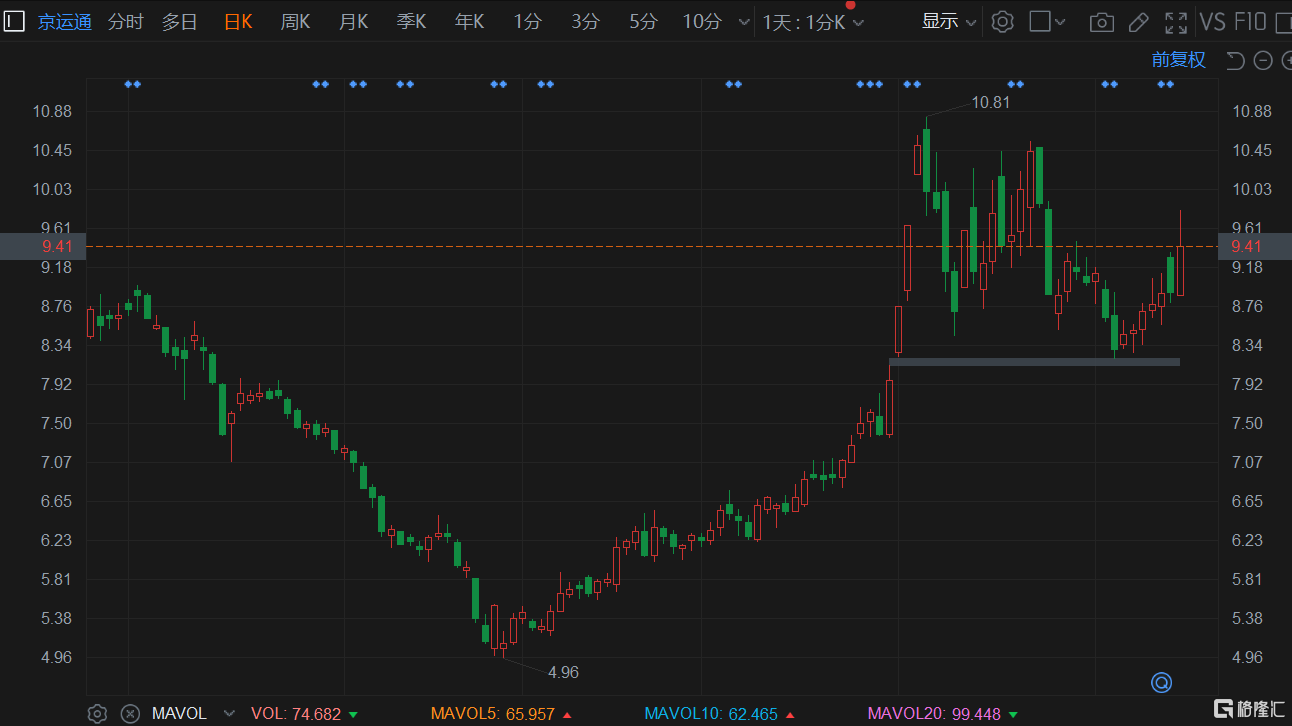The height and width of the screenshot is (726, 1292).
Task: Toggle the sidebar panel icon beside 京运通
Action: tap(14, 21)
